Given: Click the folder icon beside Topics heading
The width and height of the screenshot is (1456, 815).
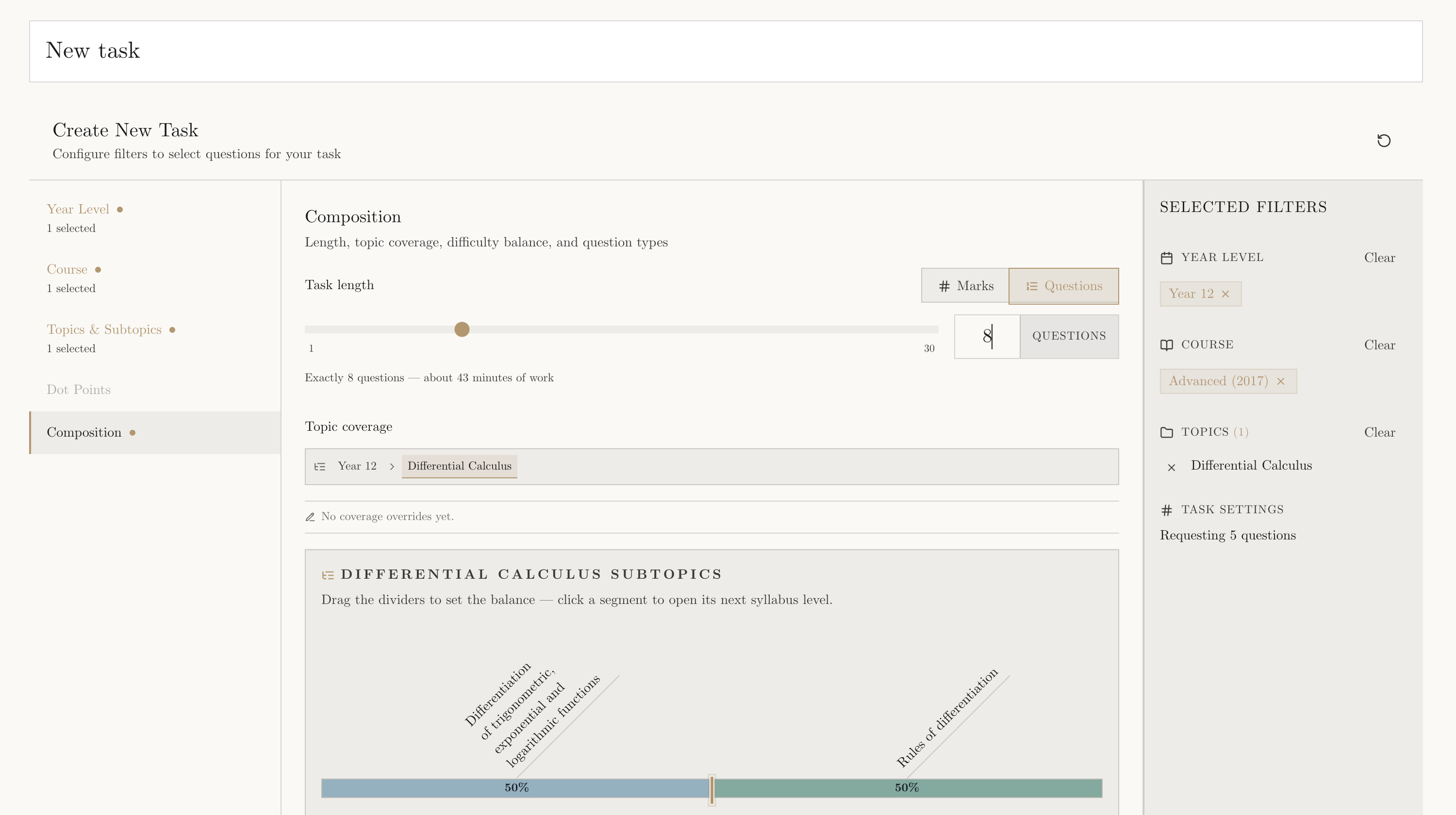Looking at the screenshot, I should click(x=1167, y=433).
